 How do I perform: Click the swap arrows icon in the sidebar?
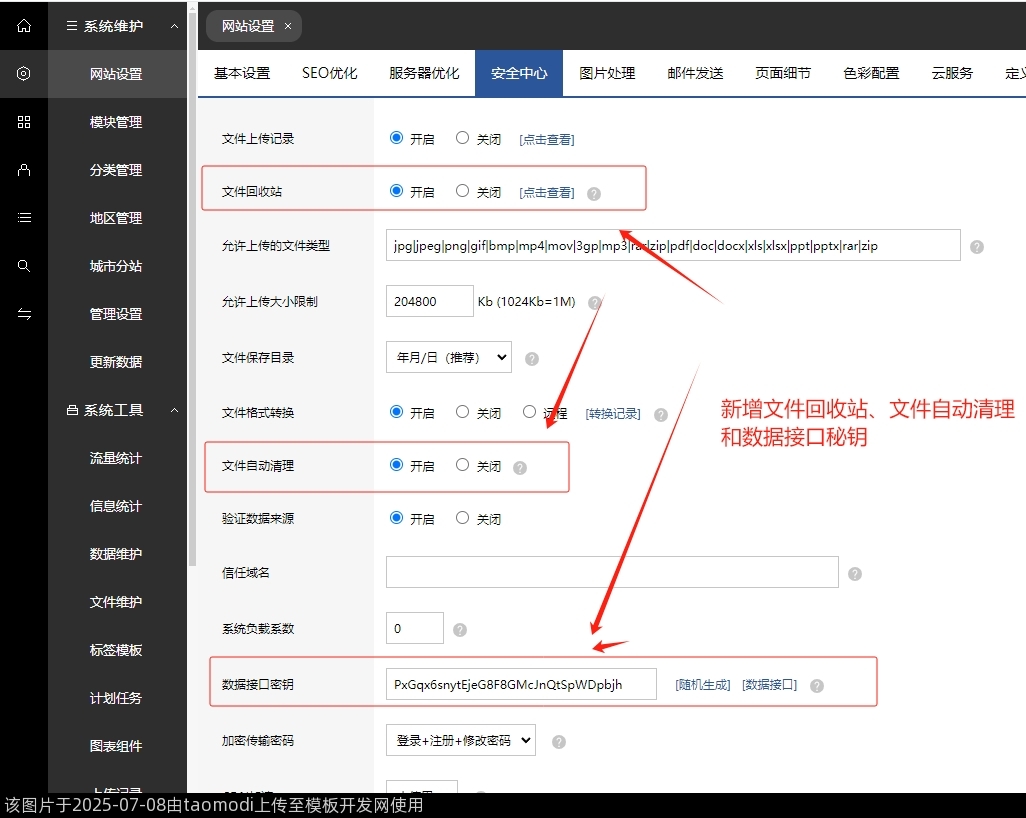(24, 314)
